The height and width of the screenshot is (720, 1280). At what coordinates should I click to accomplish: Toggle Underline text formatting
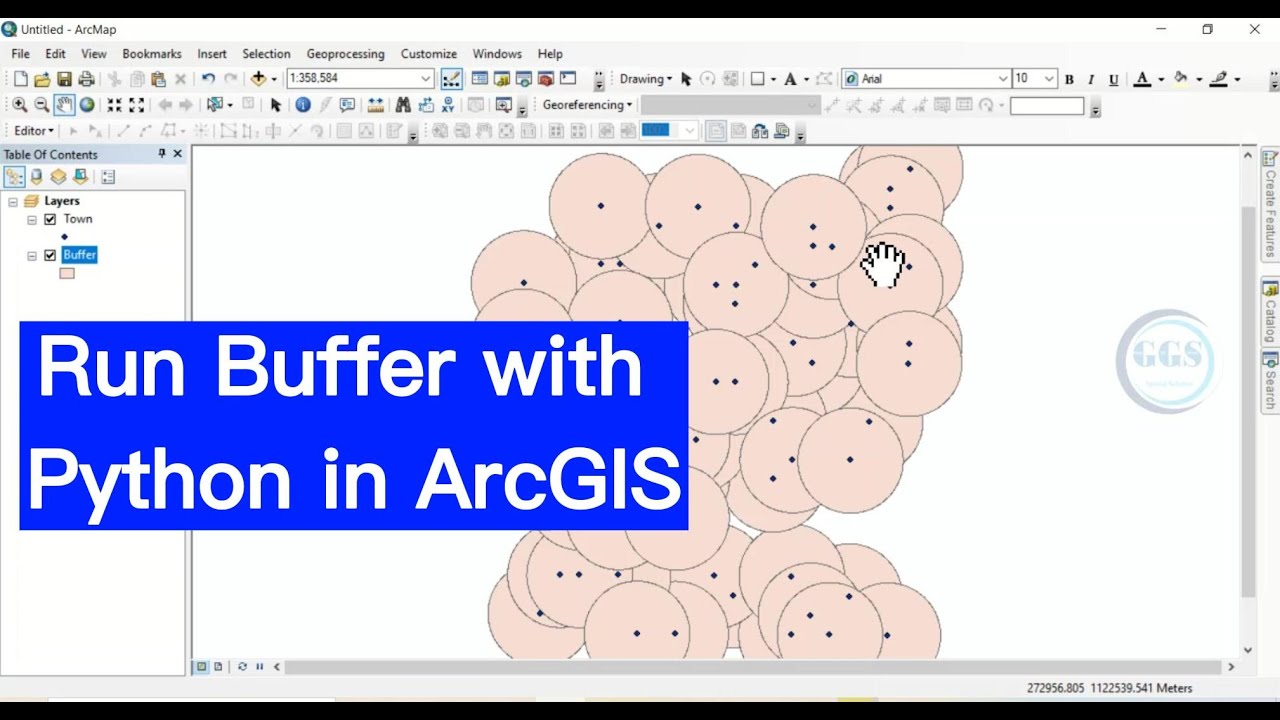click(1113, 79)
